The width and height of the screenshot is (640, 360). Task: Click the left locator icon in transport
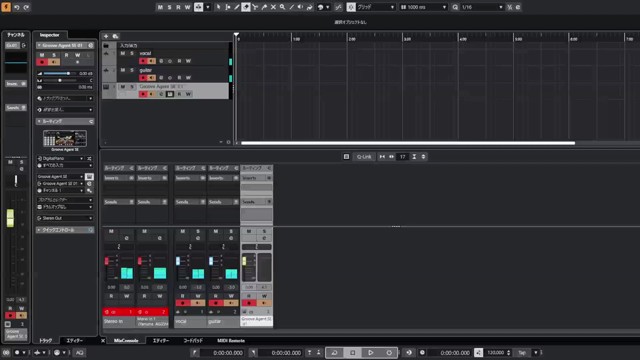point(195,352)
